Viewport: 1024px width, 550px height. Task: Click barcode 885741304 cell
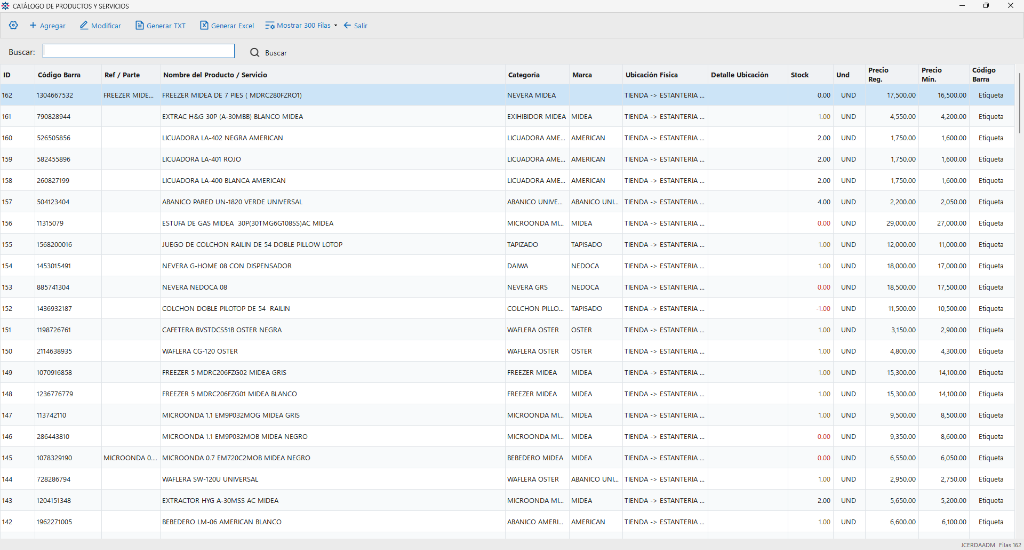(53, 287)
